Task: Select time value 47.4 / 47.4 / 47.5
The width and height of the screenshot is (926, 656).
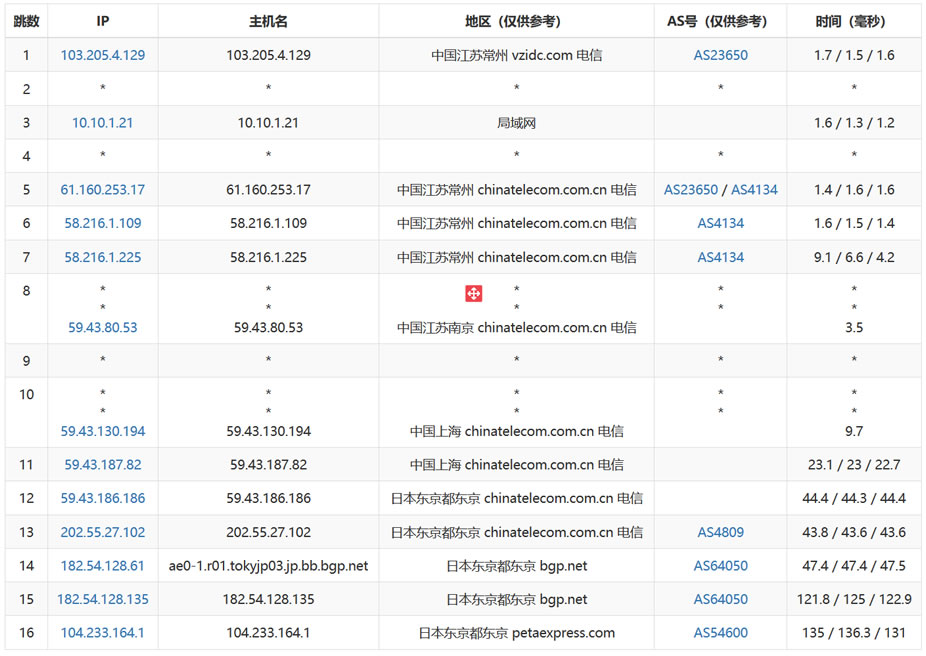Action: [x=854, y=566]
